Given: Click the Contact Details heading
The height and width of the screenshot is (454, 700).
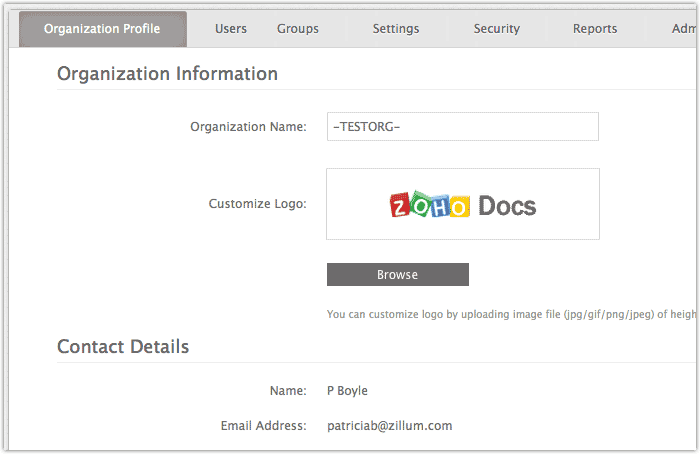Looking at the screenshot, I should 123,347.
